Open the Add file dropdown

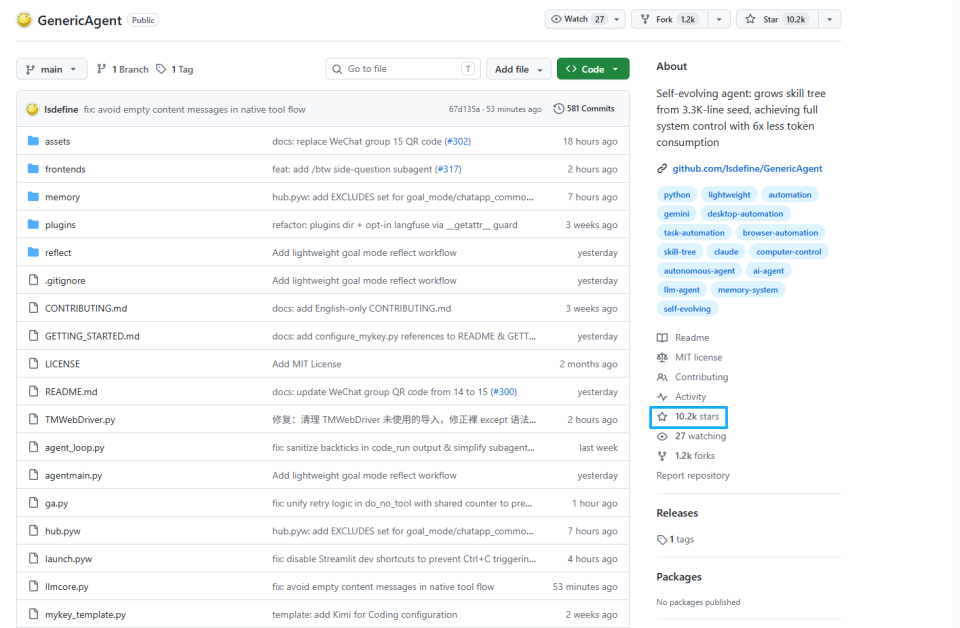click(519, 69)
